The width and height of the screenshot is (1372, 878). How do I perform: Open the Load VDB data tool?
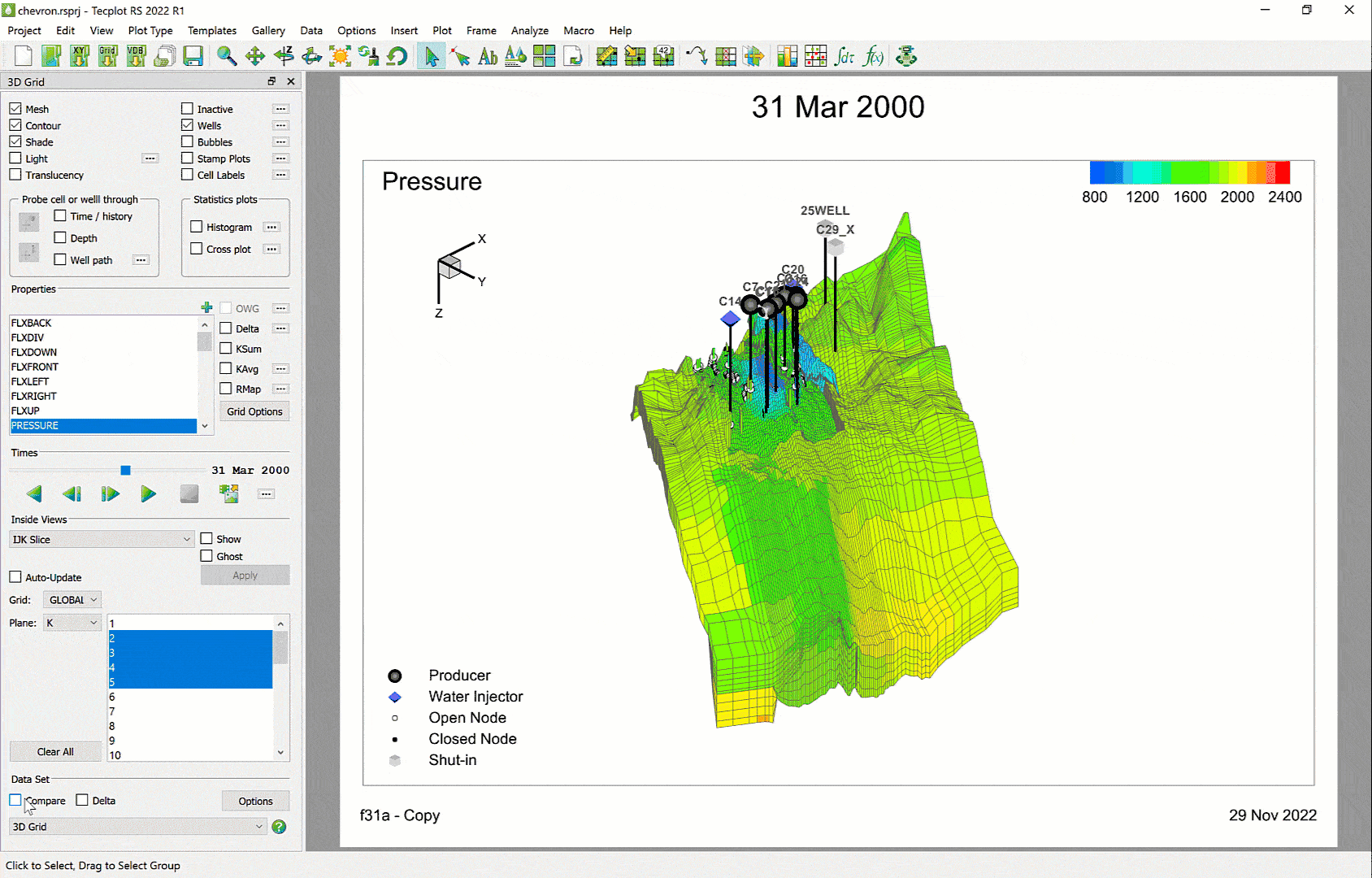click(x=136, y=55)
